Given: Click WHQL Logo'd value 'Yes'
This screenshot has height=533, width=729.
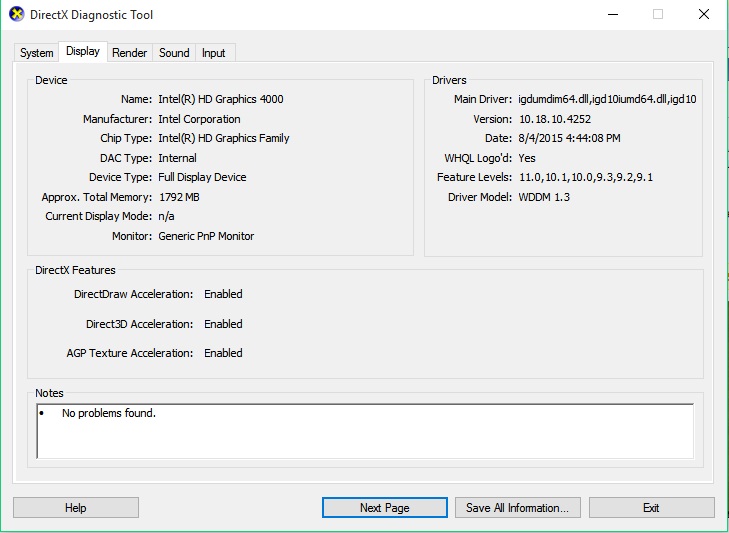Looking at the screenshot, I should point(527,158).
